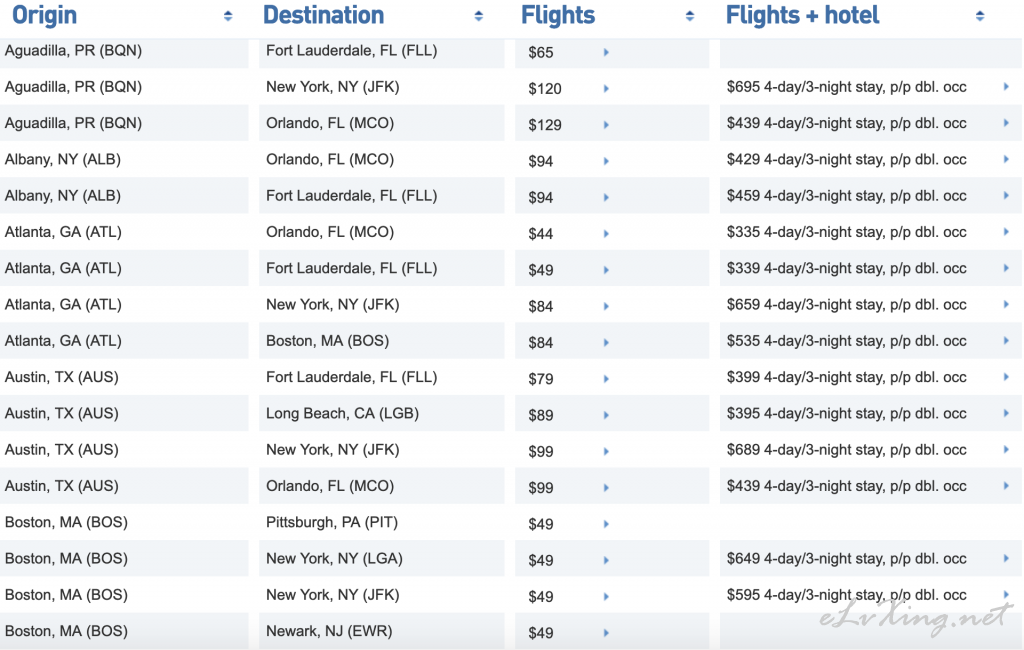
Task: Sort Flights + hotel column with arrows
Action: [x=980, y=16]
